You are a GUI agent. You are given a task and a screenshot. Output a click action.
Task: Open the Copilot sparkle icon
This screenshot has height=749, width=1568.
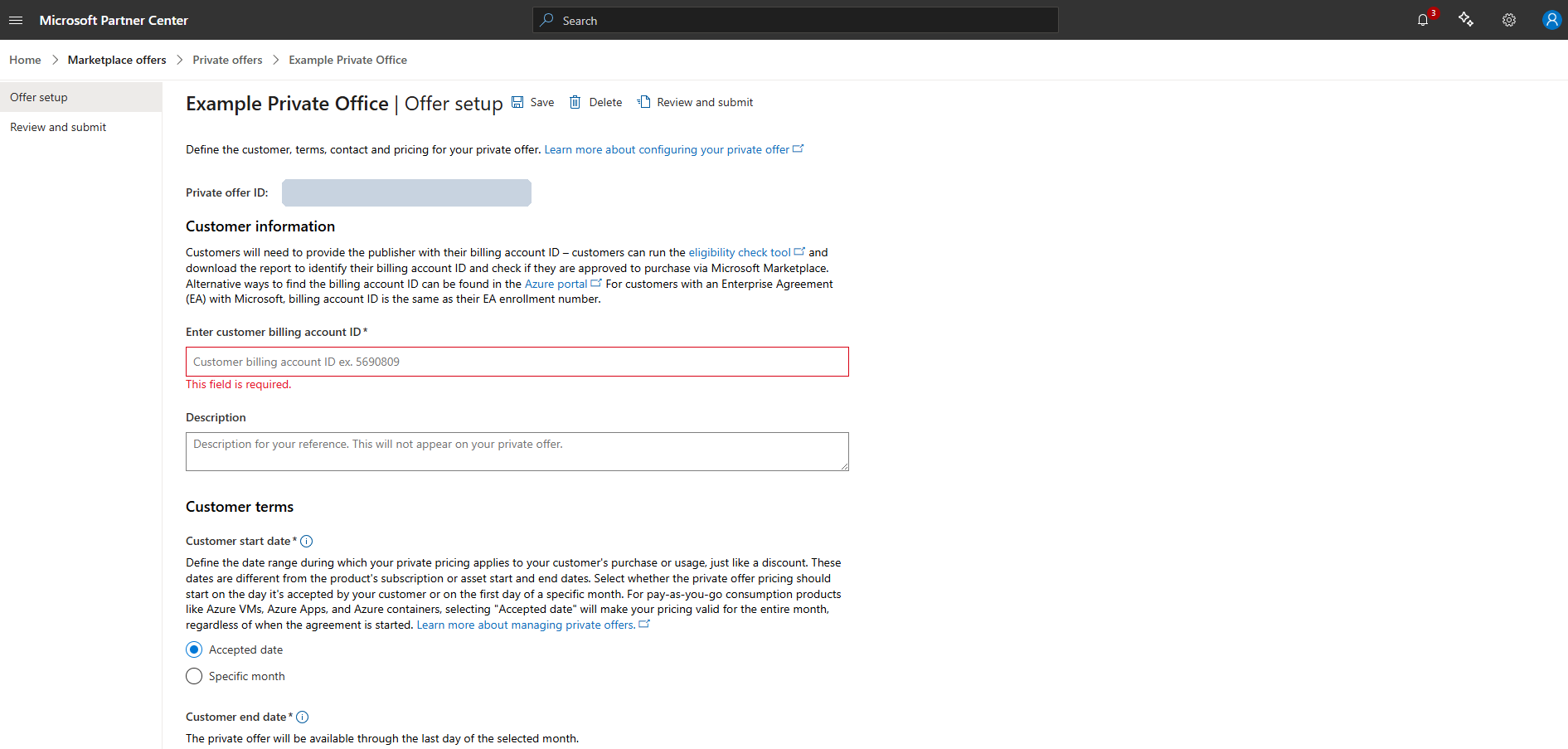pos(1466,20)
